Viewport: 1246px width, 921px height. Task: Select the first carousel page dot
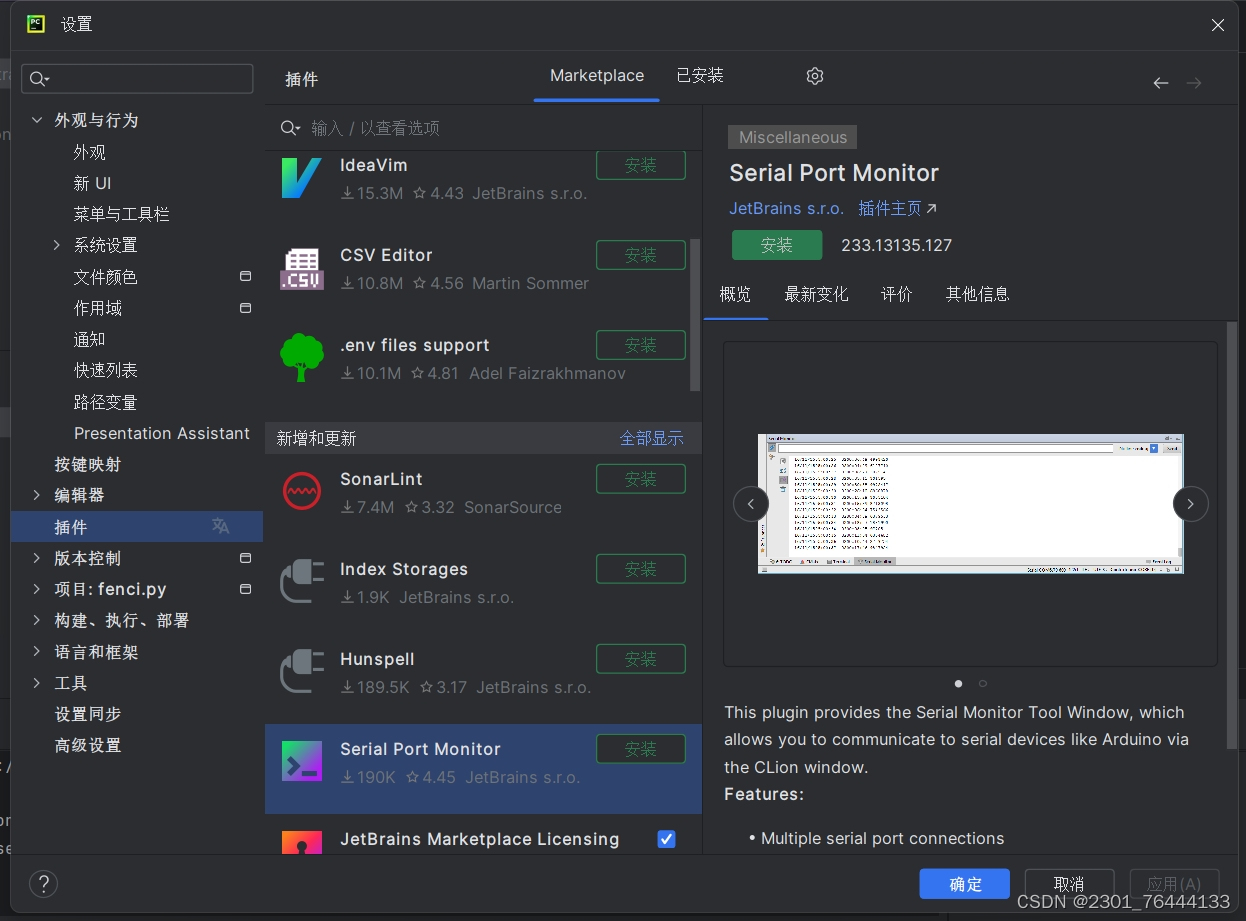pyautogui.click(x=958, y=684)
